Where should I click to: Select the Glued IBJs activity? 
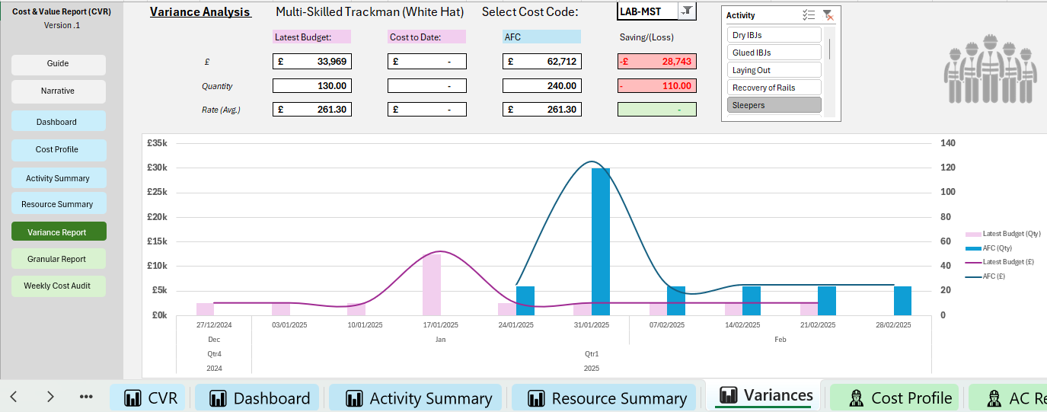pos(774,52)
